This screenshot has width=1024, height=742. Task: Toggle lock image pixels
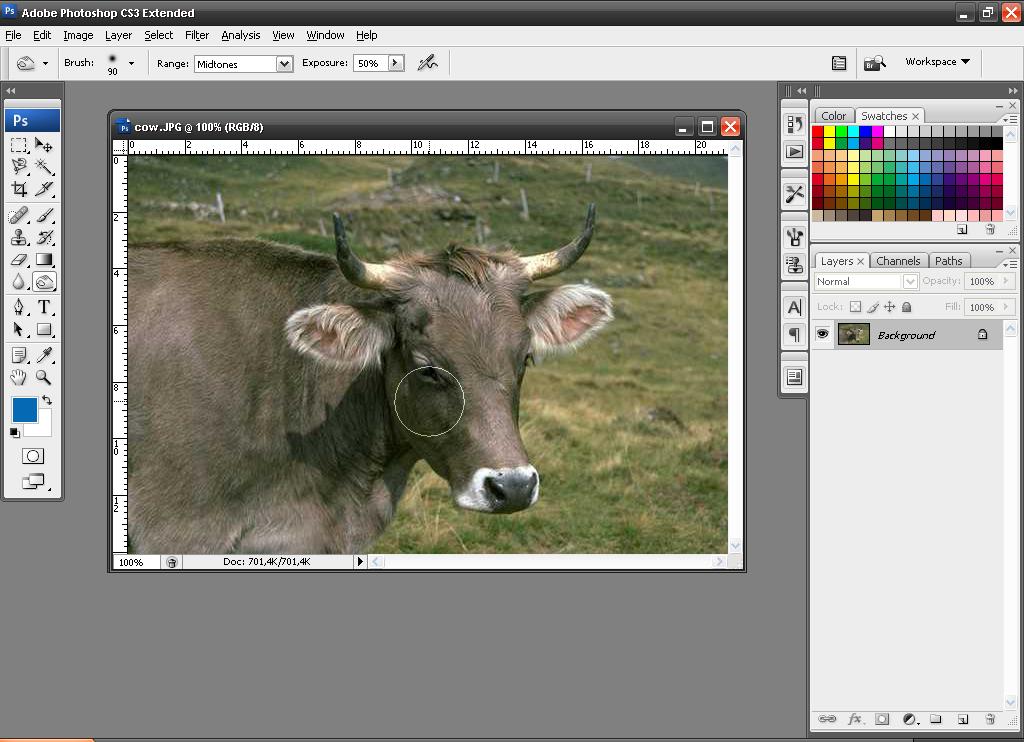pos(873,306)
